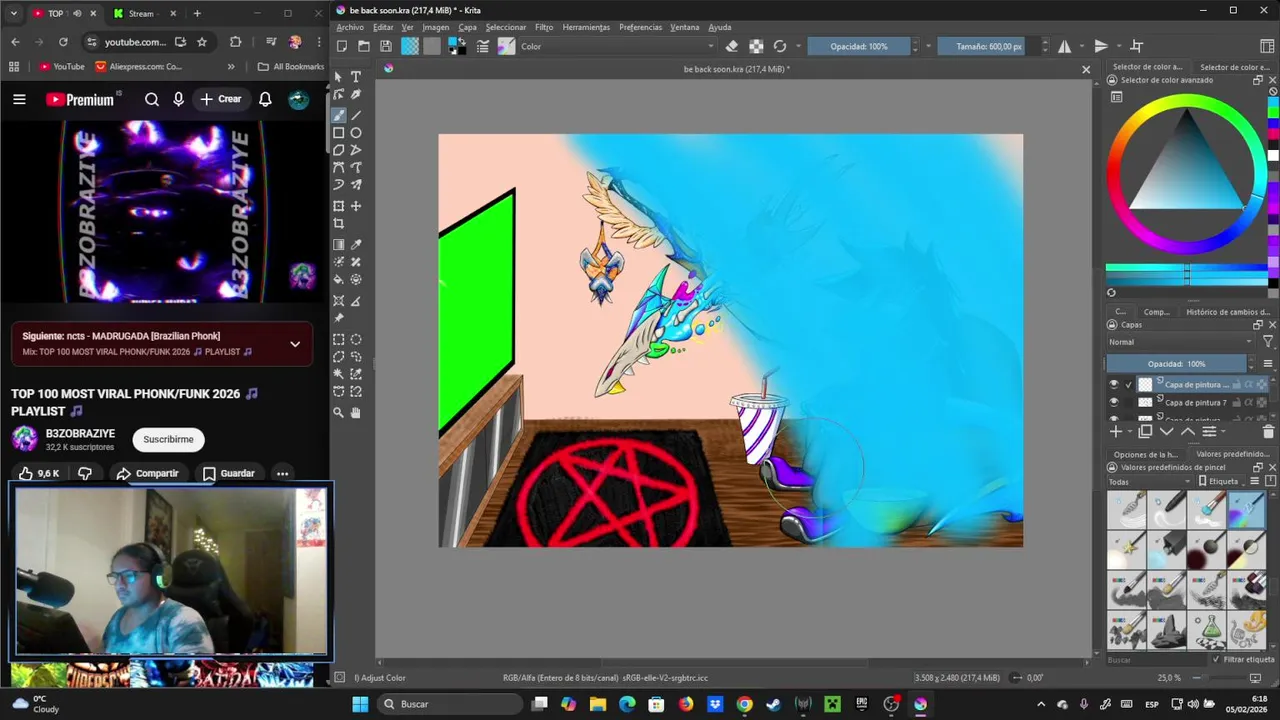
Task: Select the Reference Images pin tool
Action: click(339, 319)
